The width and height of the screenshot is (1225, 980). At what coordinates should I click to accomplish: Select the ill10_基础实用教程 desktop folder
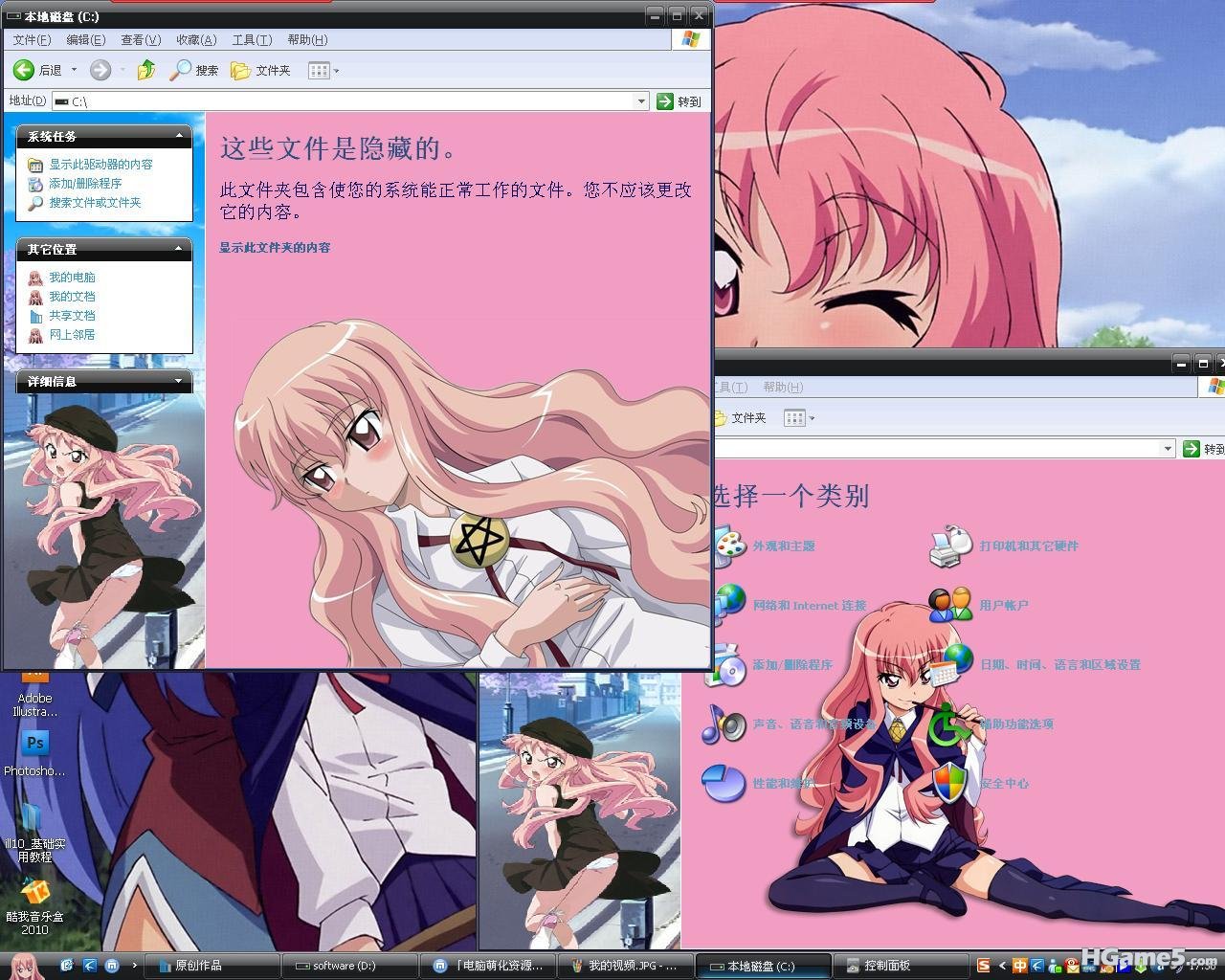pos(35,833)
